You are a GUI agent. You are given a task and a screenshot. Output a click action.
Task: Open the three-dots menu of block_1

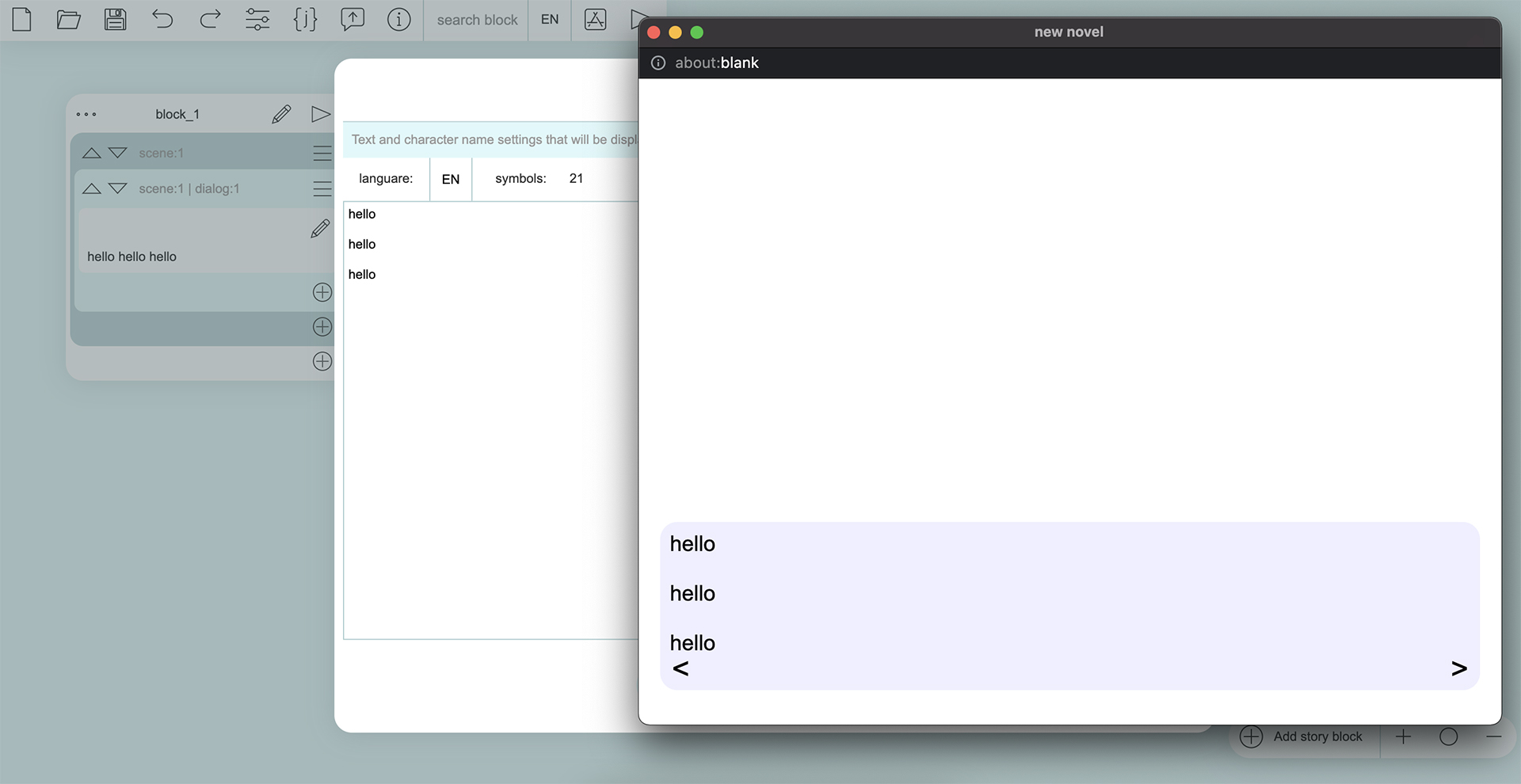pyautogui.click(x=86, y=115)
